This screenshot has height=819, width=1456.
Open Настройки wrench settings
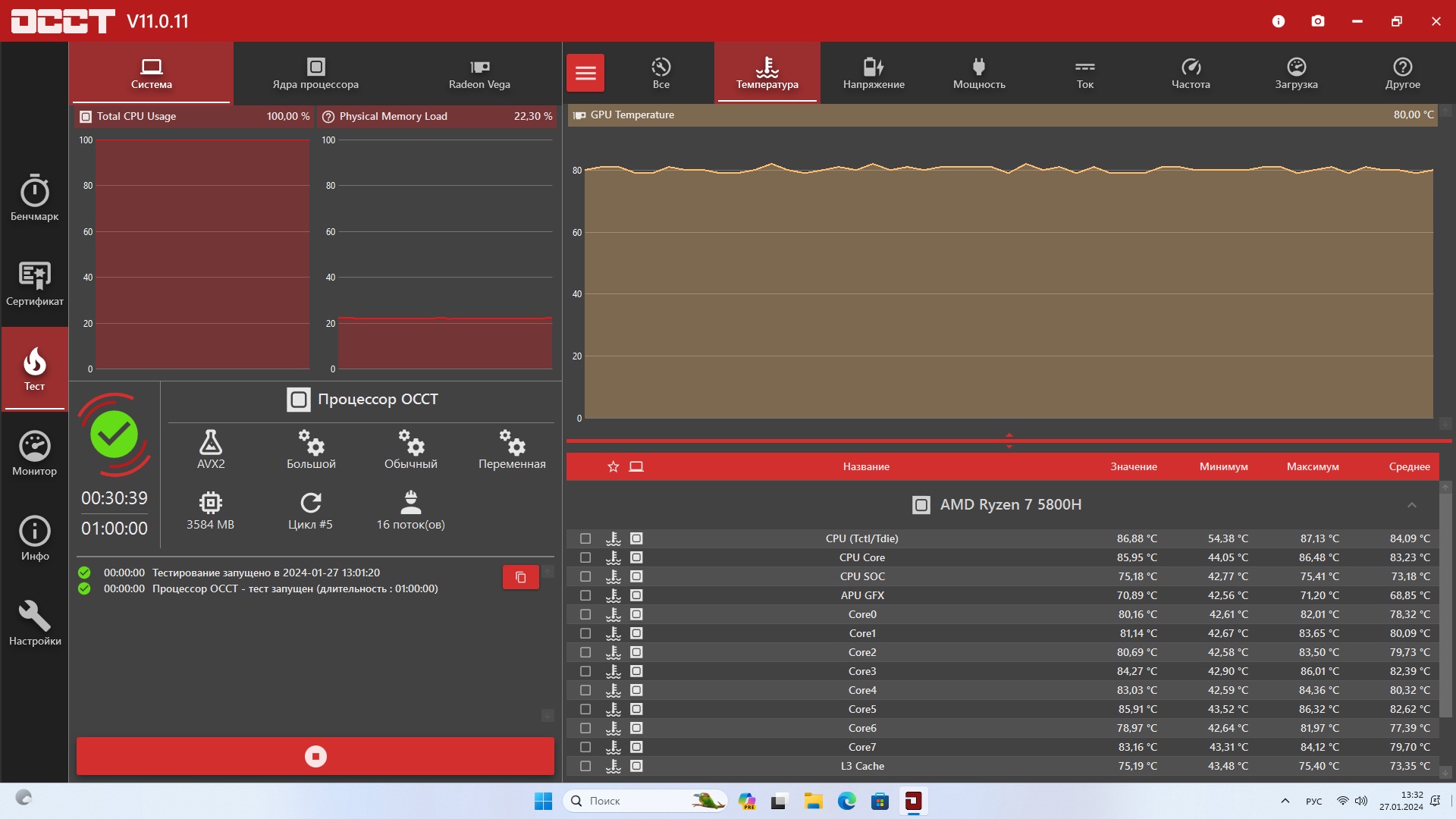coord(34,623)
